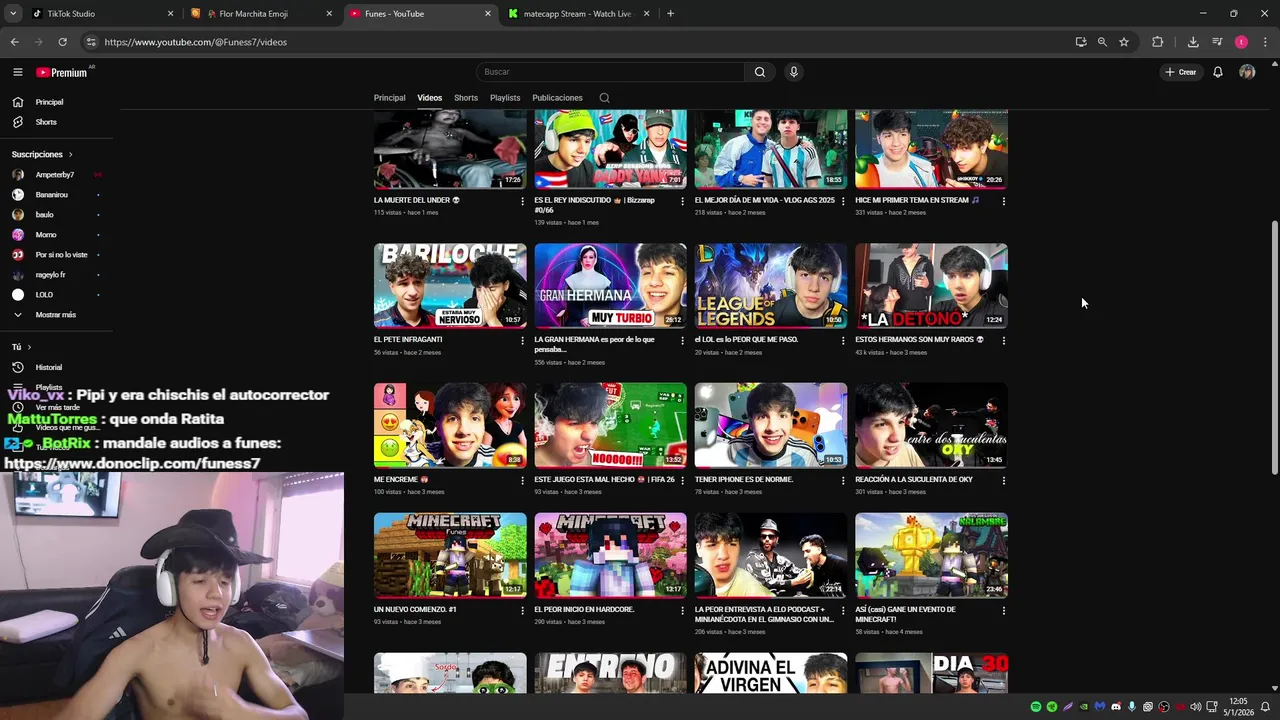Click the YouTube Premium logo
1280x720 pixels.
(62, 72)
